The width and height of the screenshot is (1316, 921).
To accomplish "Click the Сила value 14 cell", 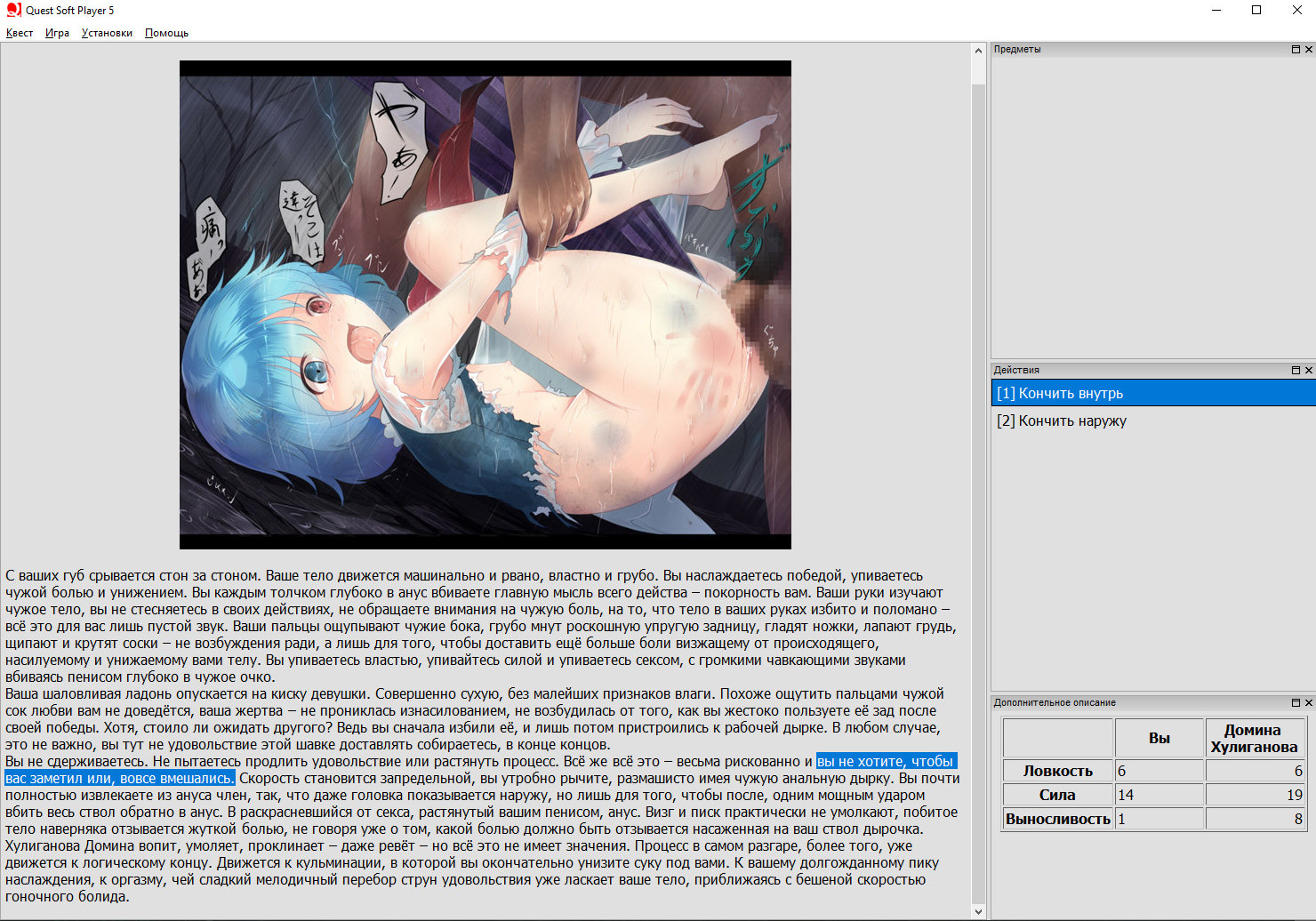I will coord(1160,795).
